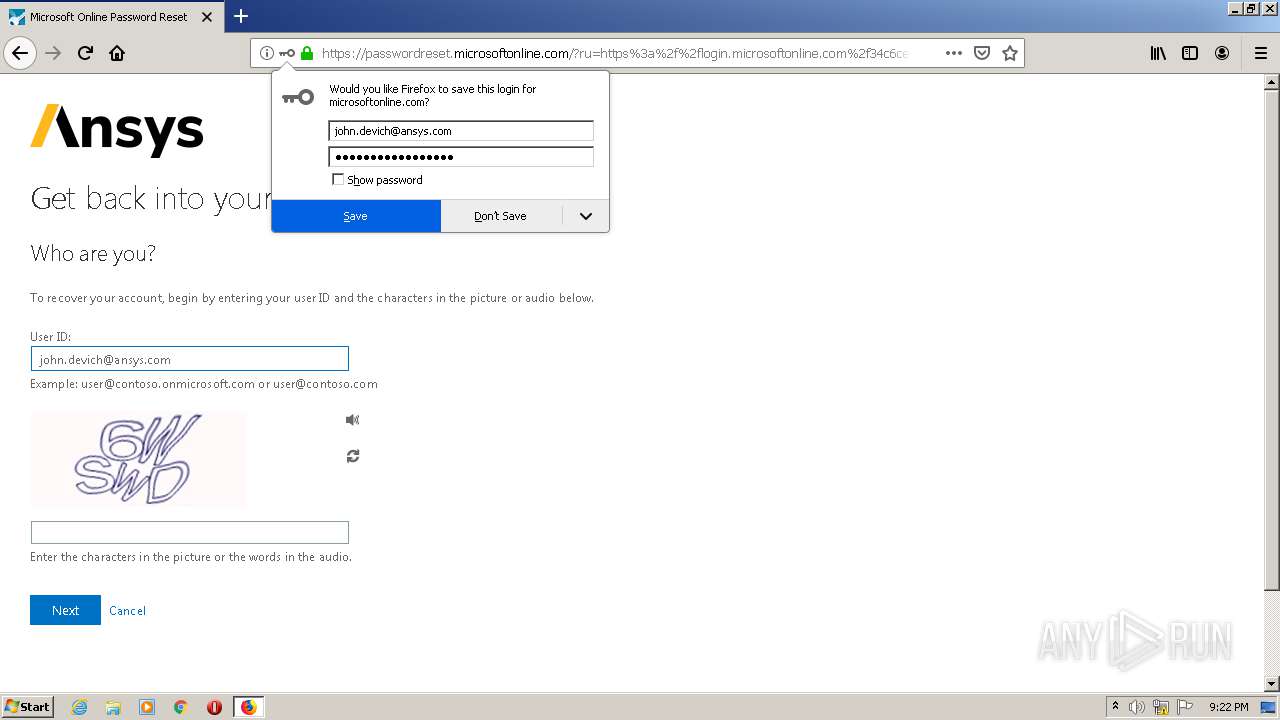Screen dimensions: 1280x720
Task: Click the clock showing 9:22 PM
Action: coord(1228,707)
